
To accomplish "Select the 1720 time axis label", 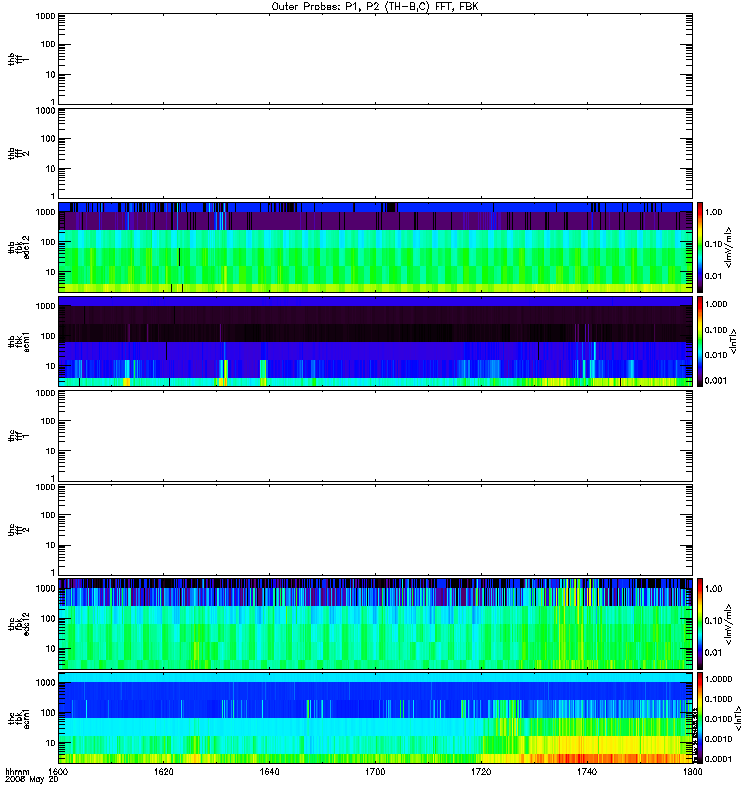I will tap(481, 771).
